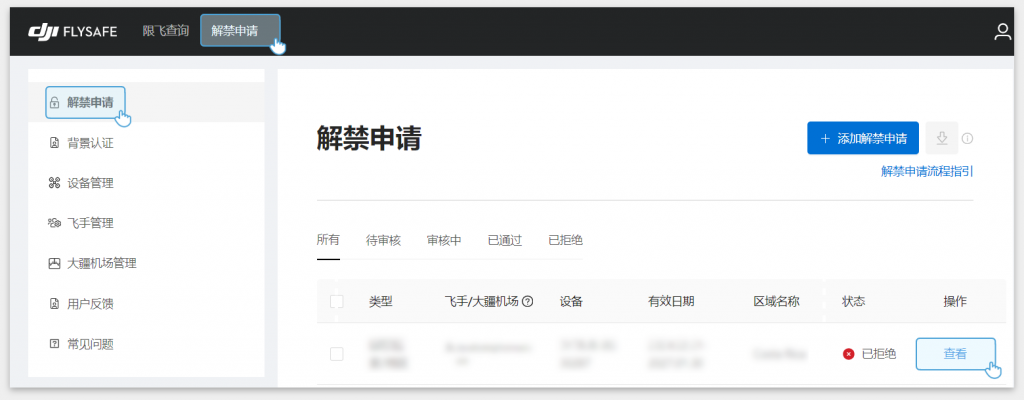Click the 查看 button in the row
The width and height of the screenshot is (1024, 400).
click(955, 354)
